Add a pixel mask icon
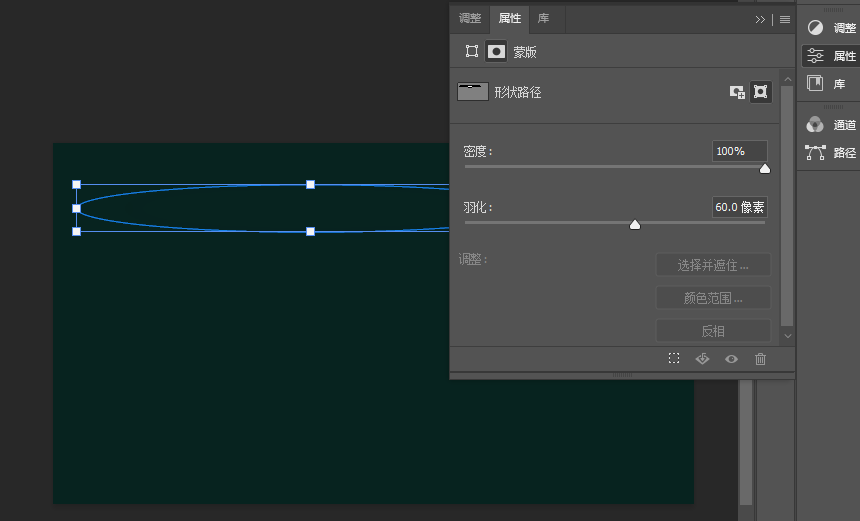This screenshot has height=521, width=860. (x=737, y=92)
